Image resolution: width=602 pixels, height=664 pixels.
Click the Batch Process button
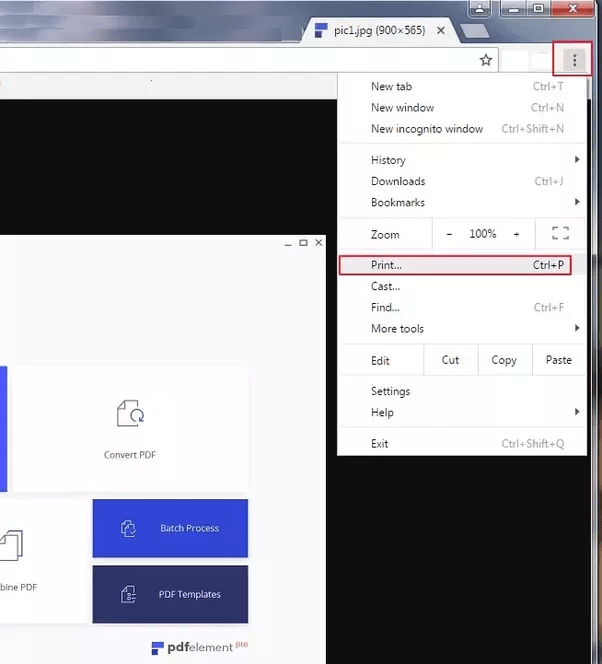point(170,528)
